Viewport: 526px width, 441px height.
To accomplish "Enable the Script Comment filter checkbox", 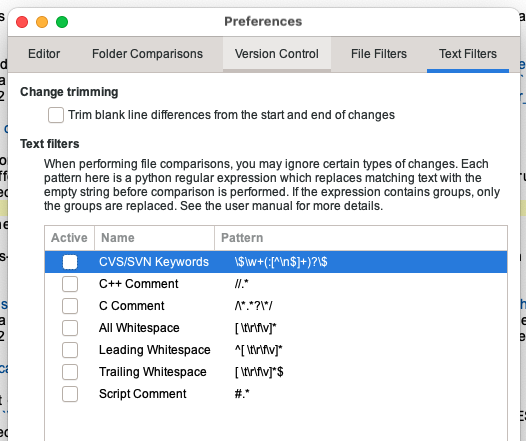I will pyautogui.click(x=70, y=394).
